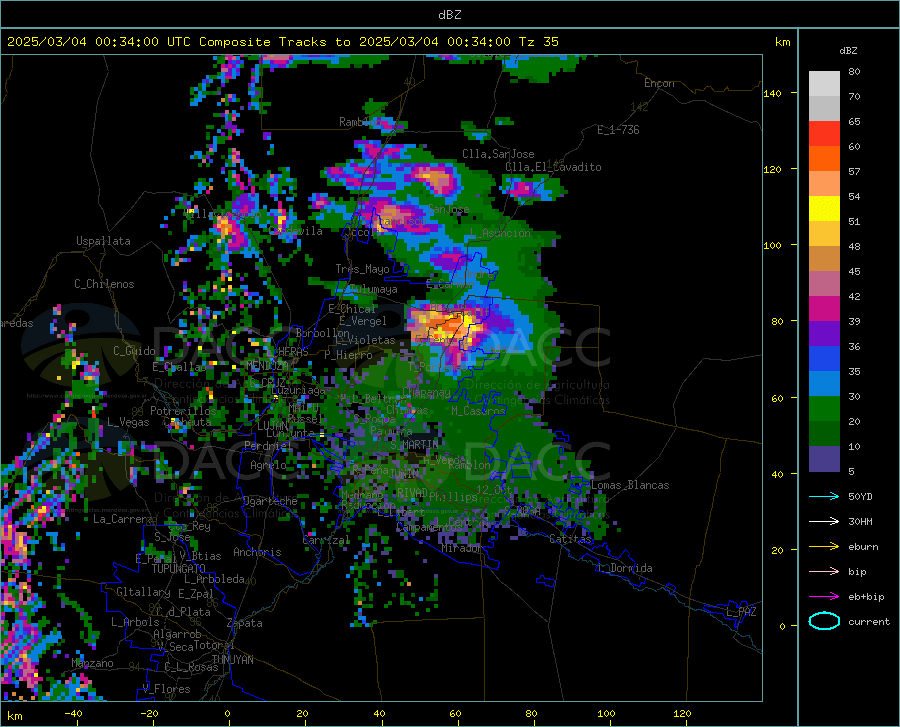
Task: Click the Ugarteche place label
Action: [270, 501]
